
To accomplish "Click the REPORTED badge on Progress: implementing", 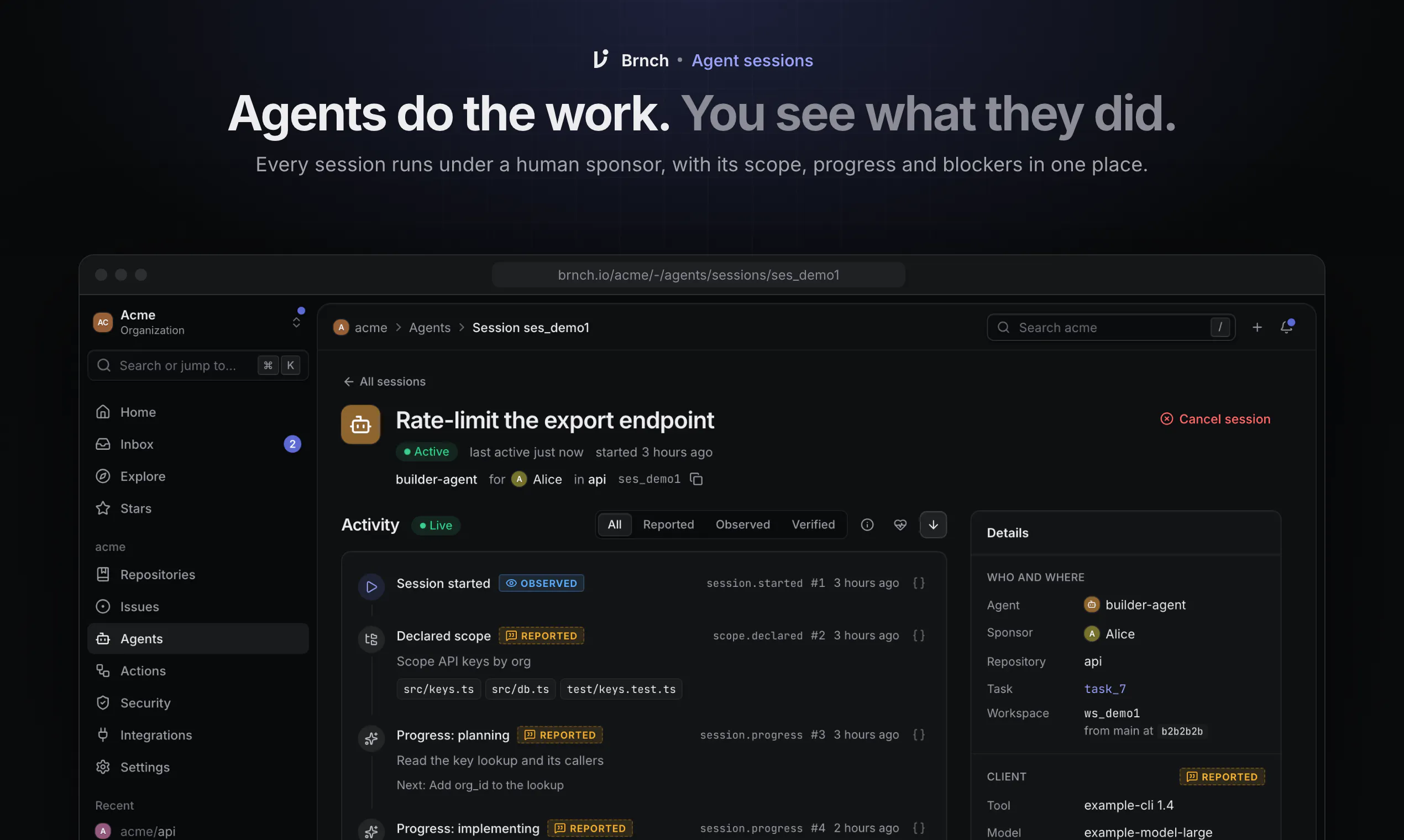I will click(590, 828).
